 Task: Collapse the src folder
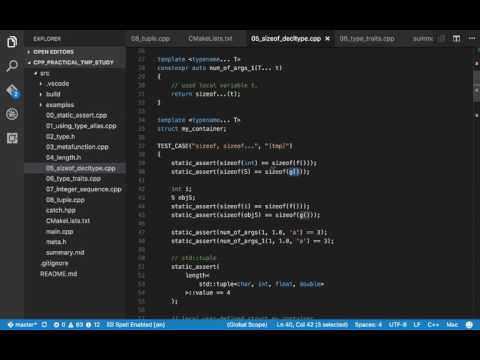[75, 73]
